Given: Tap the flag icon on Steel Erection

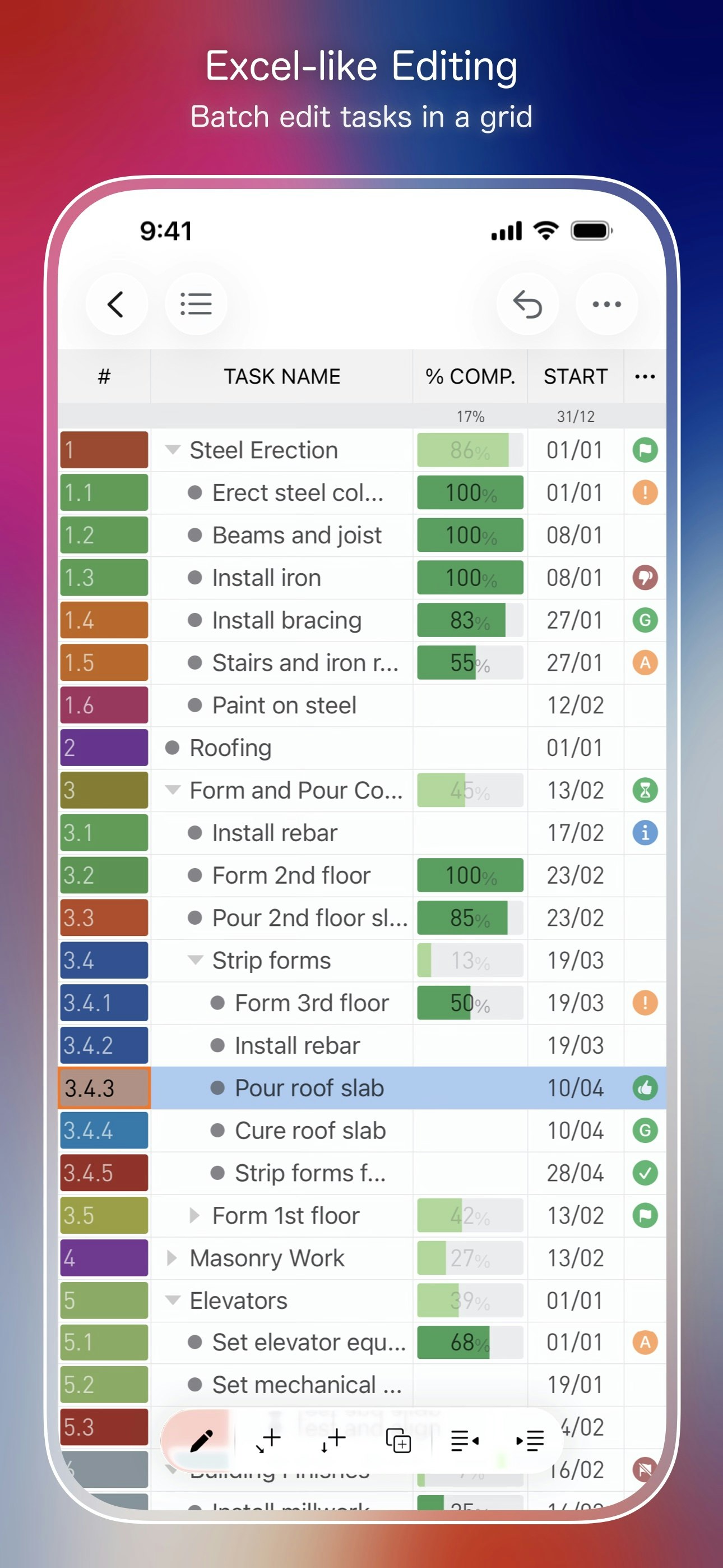Looking at the screenshot, I should 645,449.
